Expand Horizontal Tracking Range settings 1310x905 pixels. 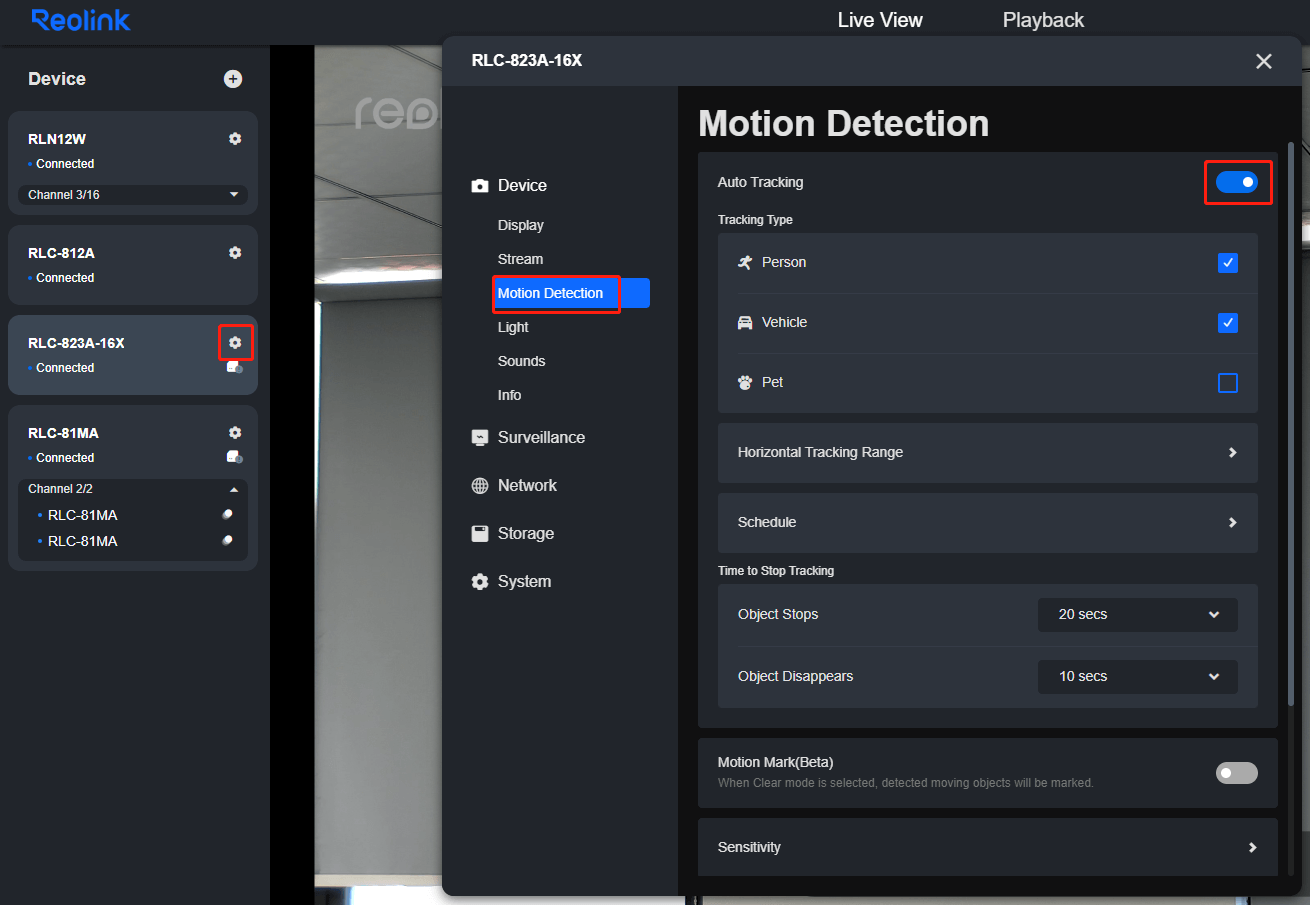988,453
